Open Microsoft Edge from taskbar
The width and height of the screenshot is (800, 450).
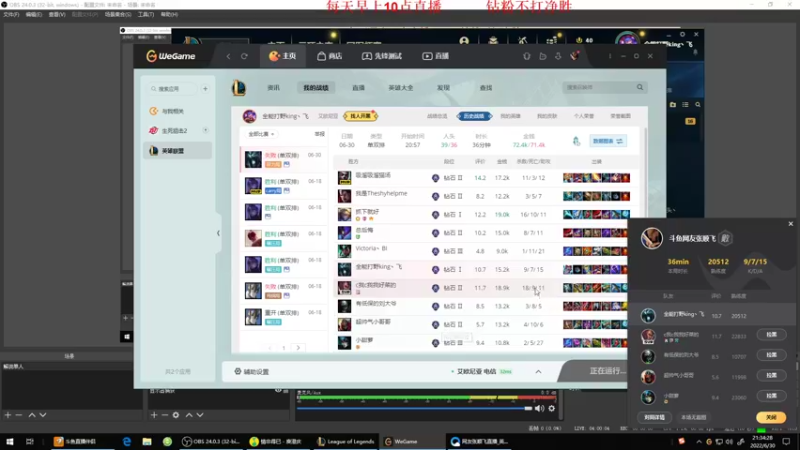[x=127, y=442]
